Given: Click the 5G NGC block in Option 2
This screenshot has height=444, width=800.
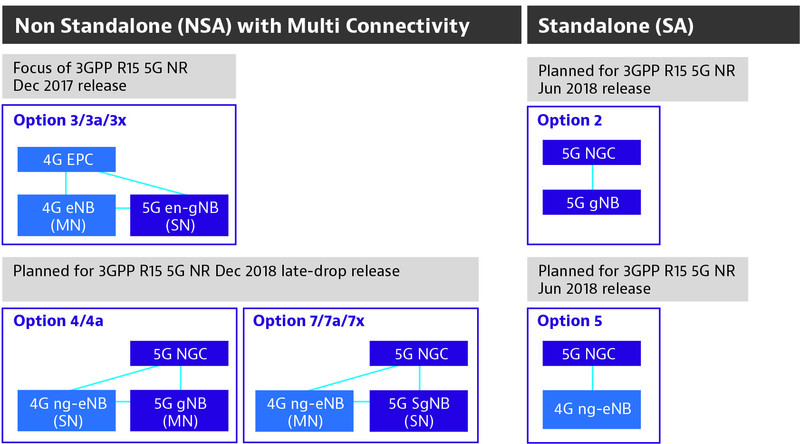Looking at the screenshot, I should tap(591, 153).
